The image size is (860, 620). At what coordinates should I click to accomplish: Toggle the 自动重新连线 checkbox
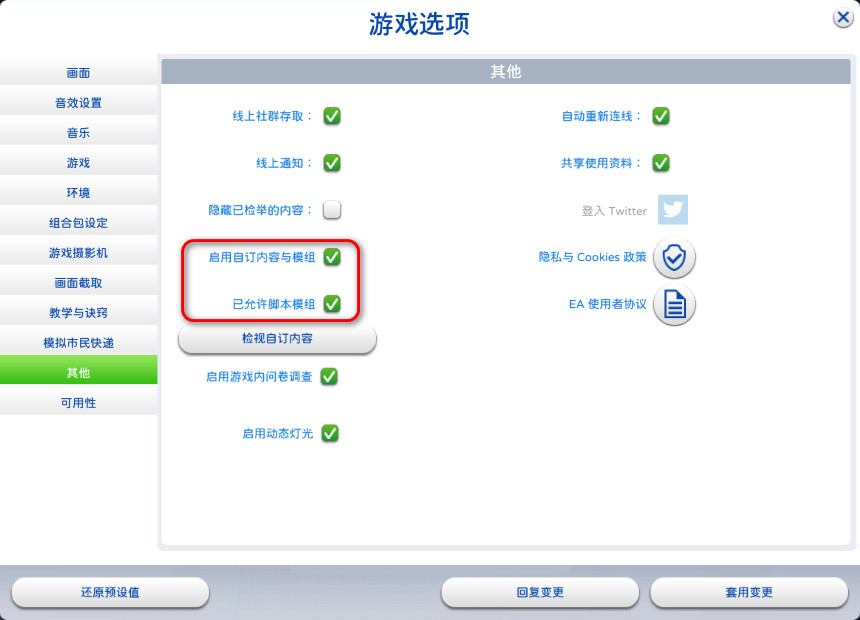pos(661,116)
